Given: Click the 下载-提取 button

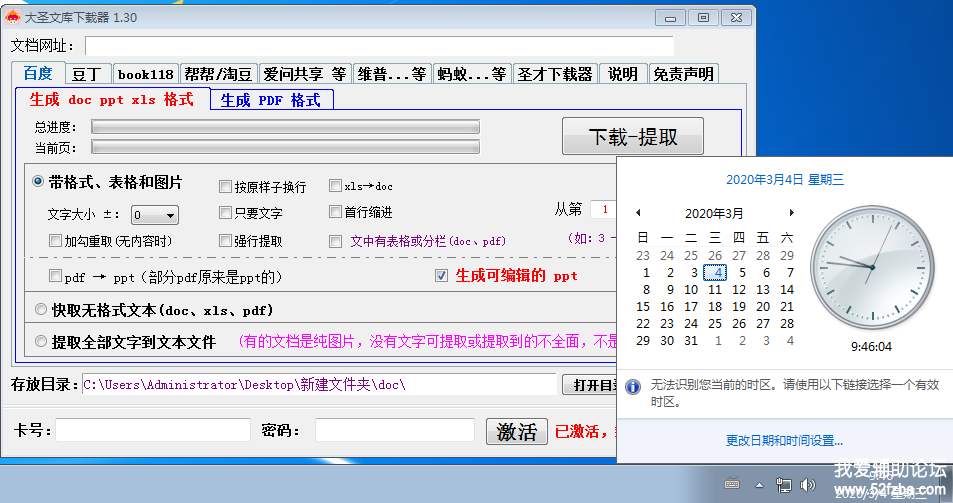Looking at the screenshot, I should click(633, 137).
